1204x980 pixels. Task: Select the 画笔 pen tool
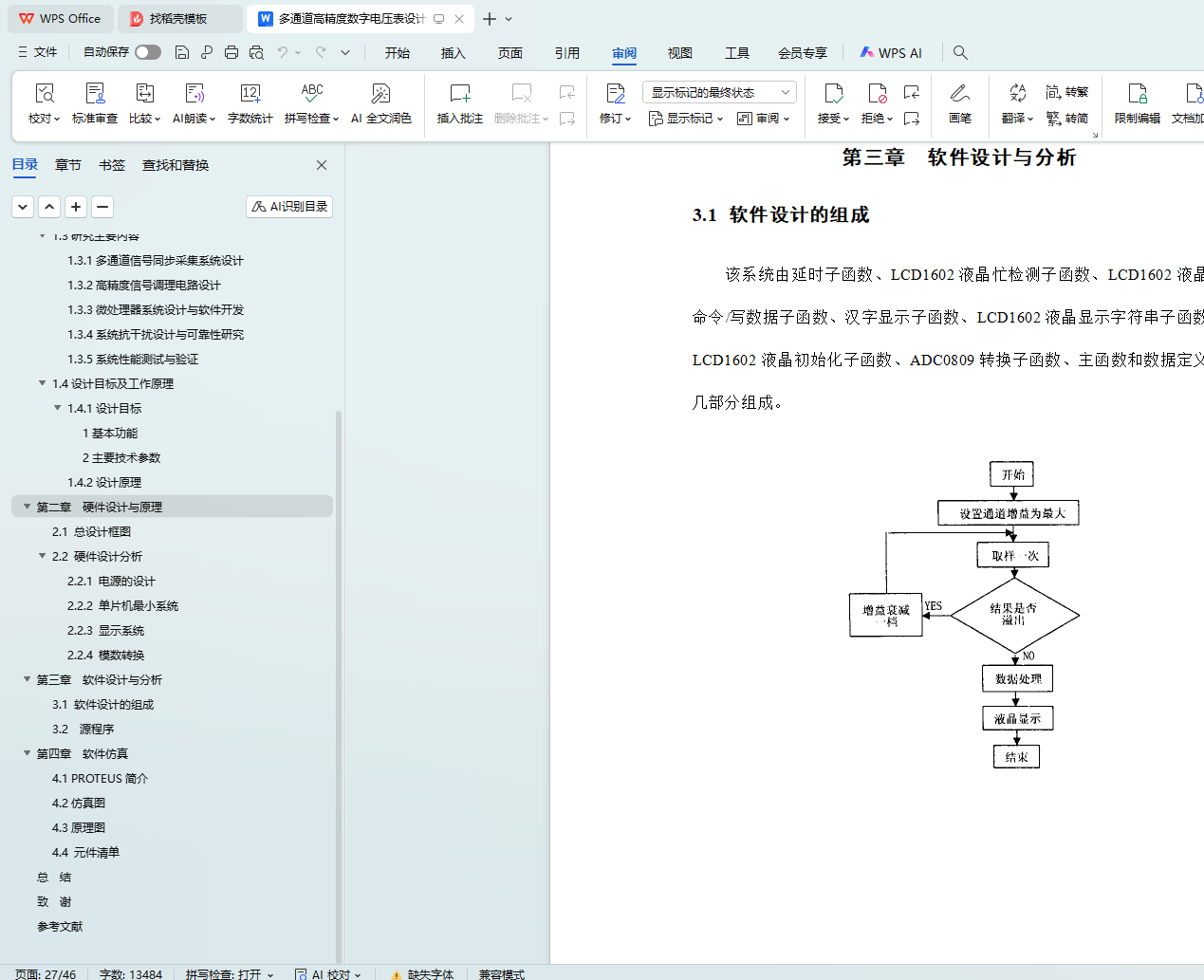click(959, 94)
